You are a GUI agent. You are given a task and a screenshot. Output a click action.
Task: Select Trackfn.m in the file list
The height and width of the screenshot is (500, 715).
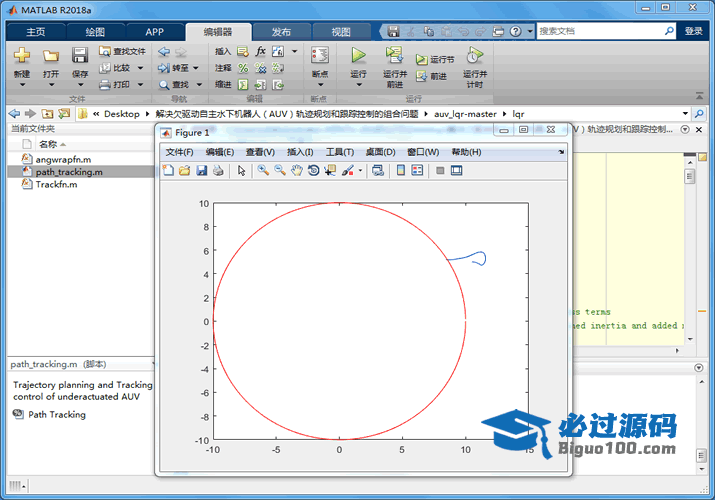tap(56, 185)
